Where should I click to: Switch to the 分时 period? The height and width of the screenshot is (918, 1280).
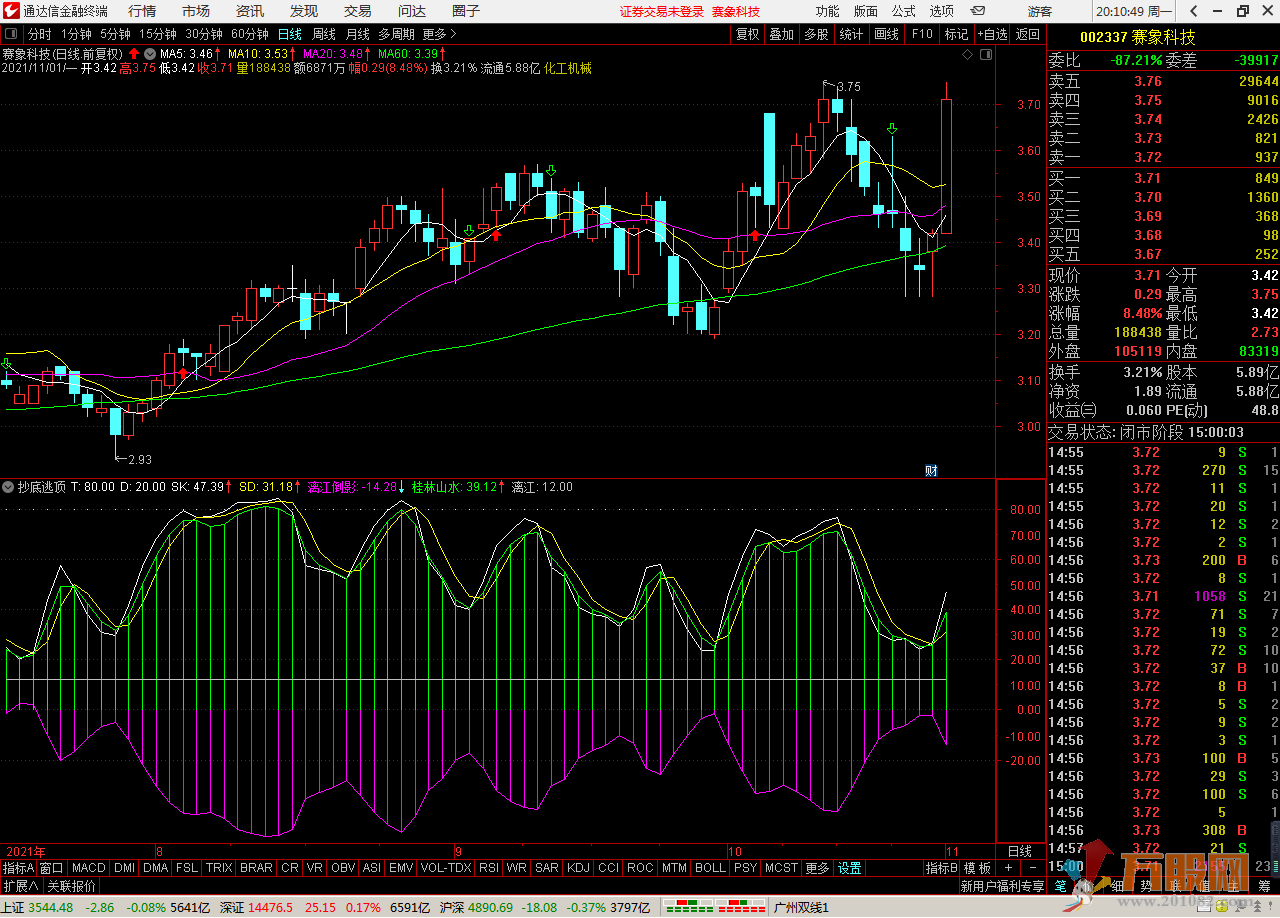click(39, 34)
